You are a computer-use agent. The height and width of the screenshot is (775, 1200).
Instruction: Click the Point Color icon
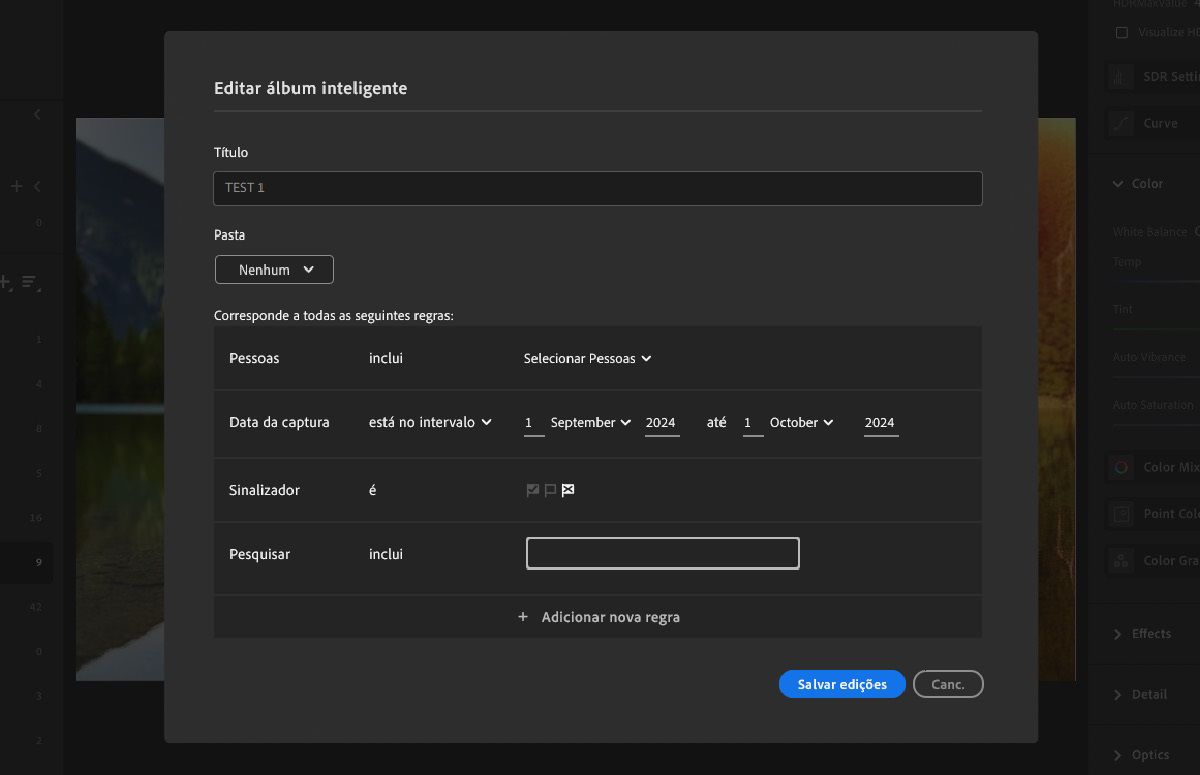tap(1122, 514)
